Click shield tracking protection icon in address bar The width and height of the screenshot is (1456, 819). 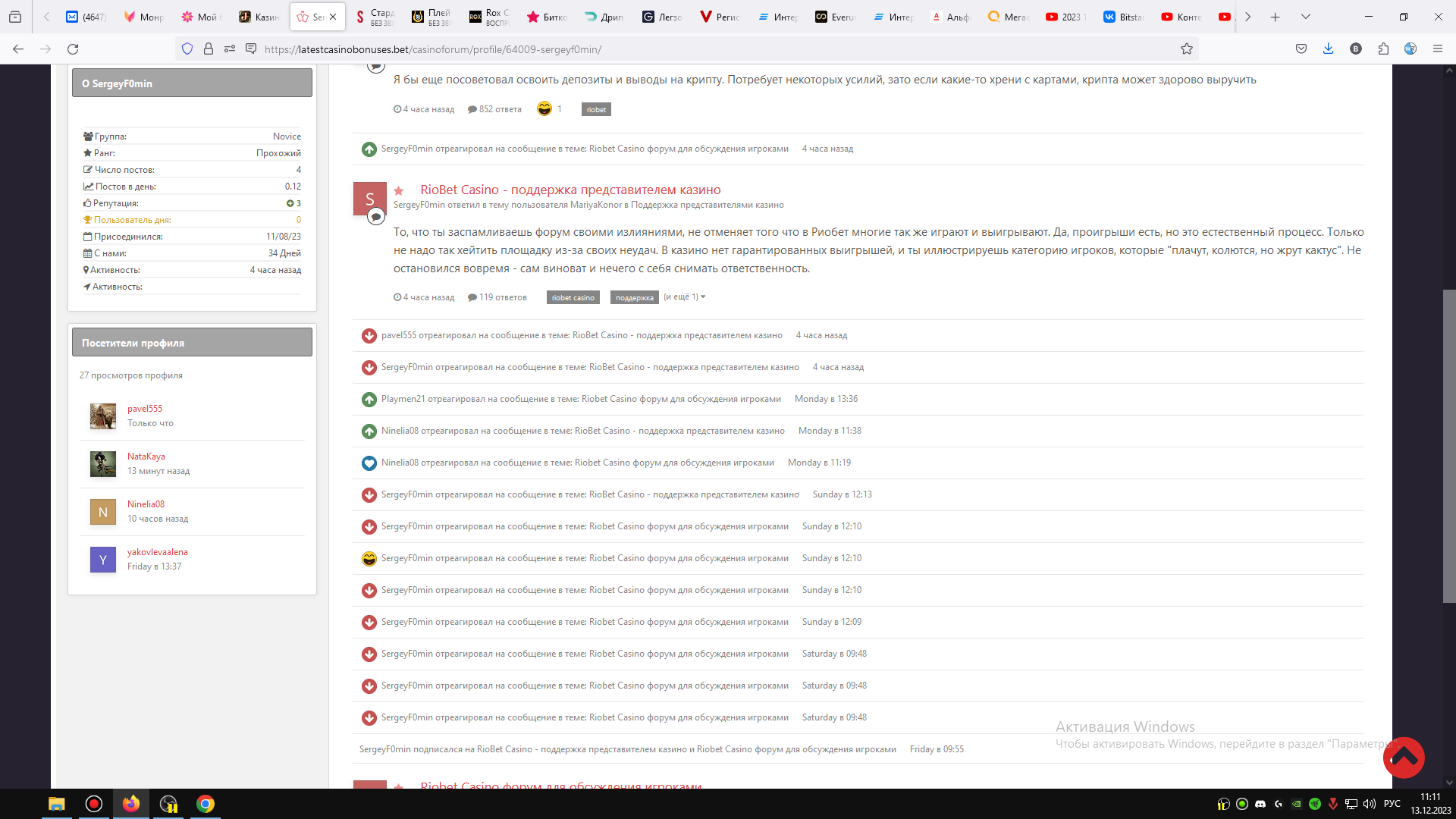click(x=187, y=49)
